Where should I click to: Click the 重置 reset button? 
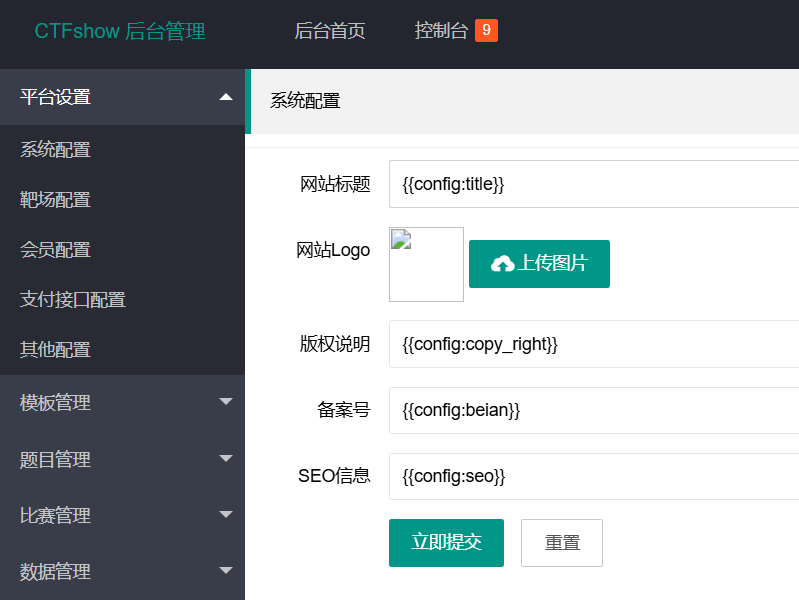pos(562,543)
